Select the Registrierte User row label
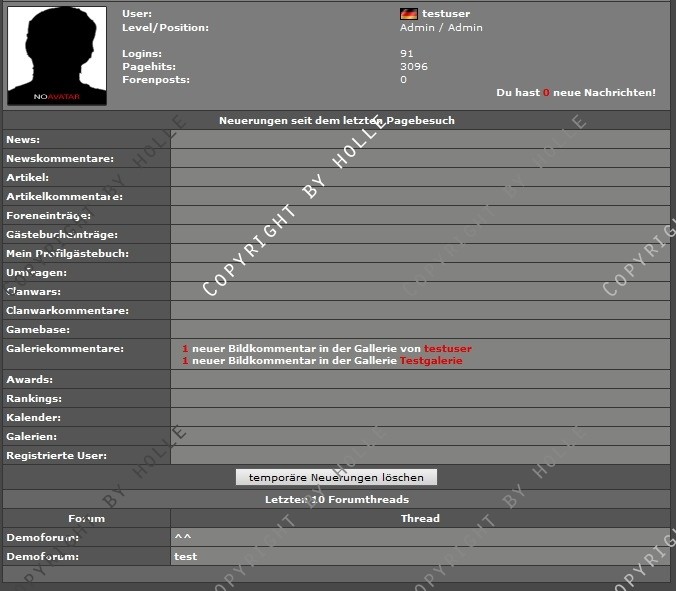Screen dimensions: 676x591 click(56, 456)
